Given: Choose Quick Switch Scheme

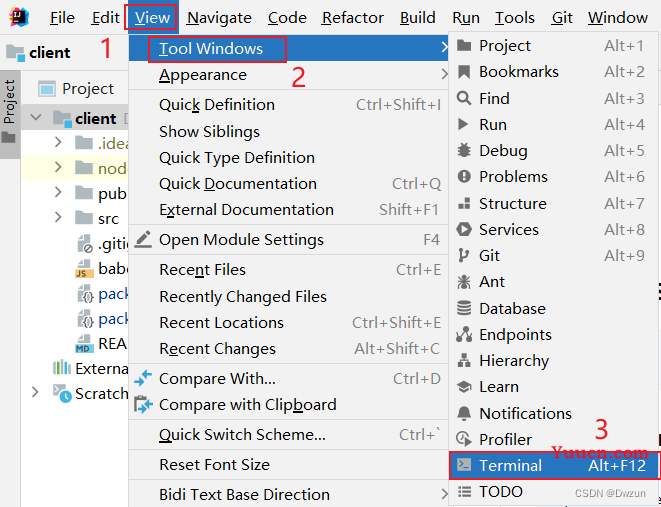Looking at the screenshot, I should point(288,435).
